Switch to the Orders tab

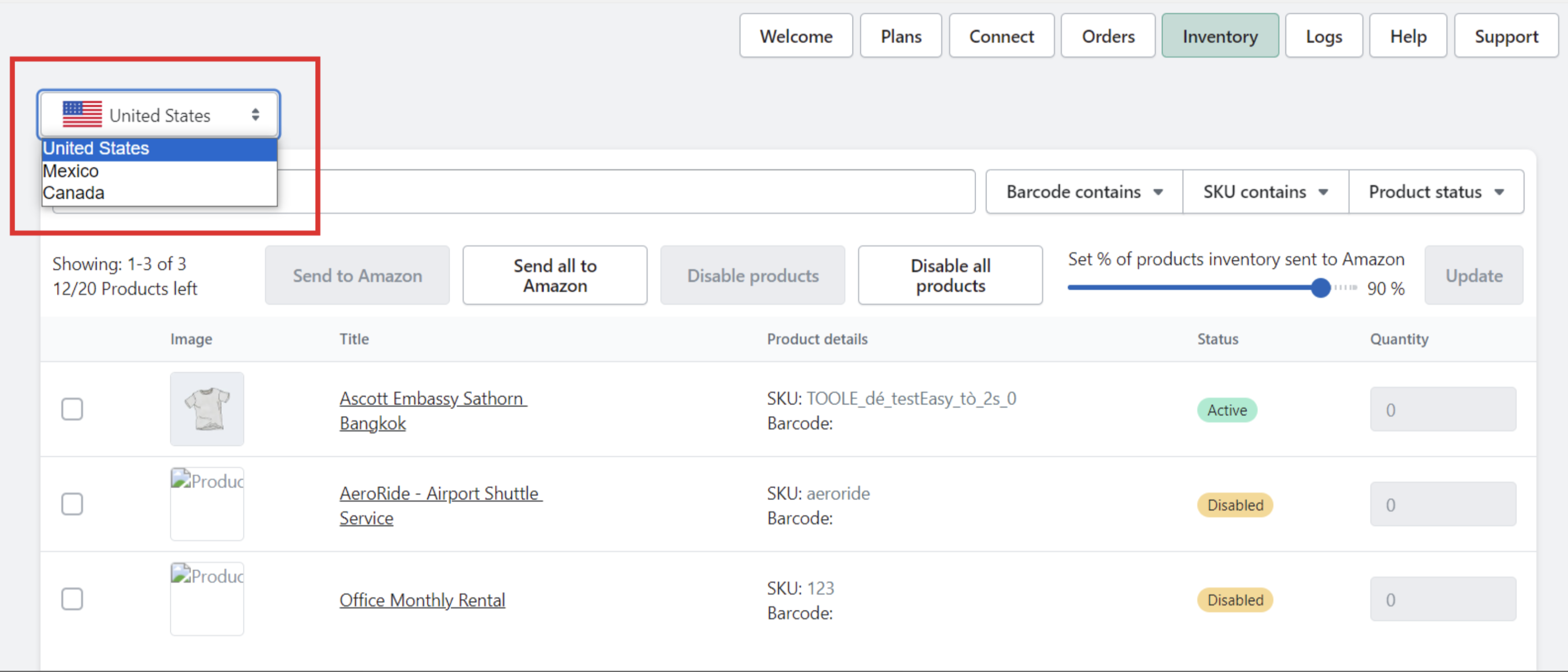pyautogui.click(x=1107, y=36)
